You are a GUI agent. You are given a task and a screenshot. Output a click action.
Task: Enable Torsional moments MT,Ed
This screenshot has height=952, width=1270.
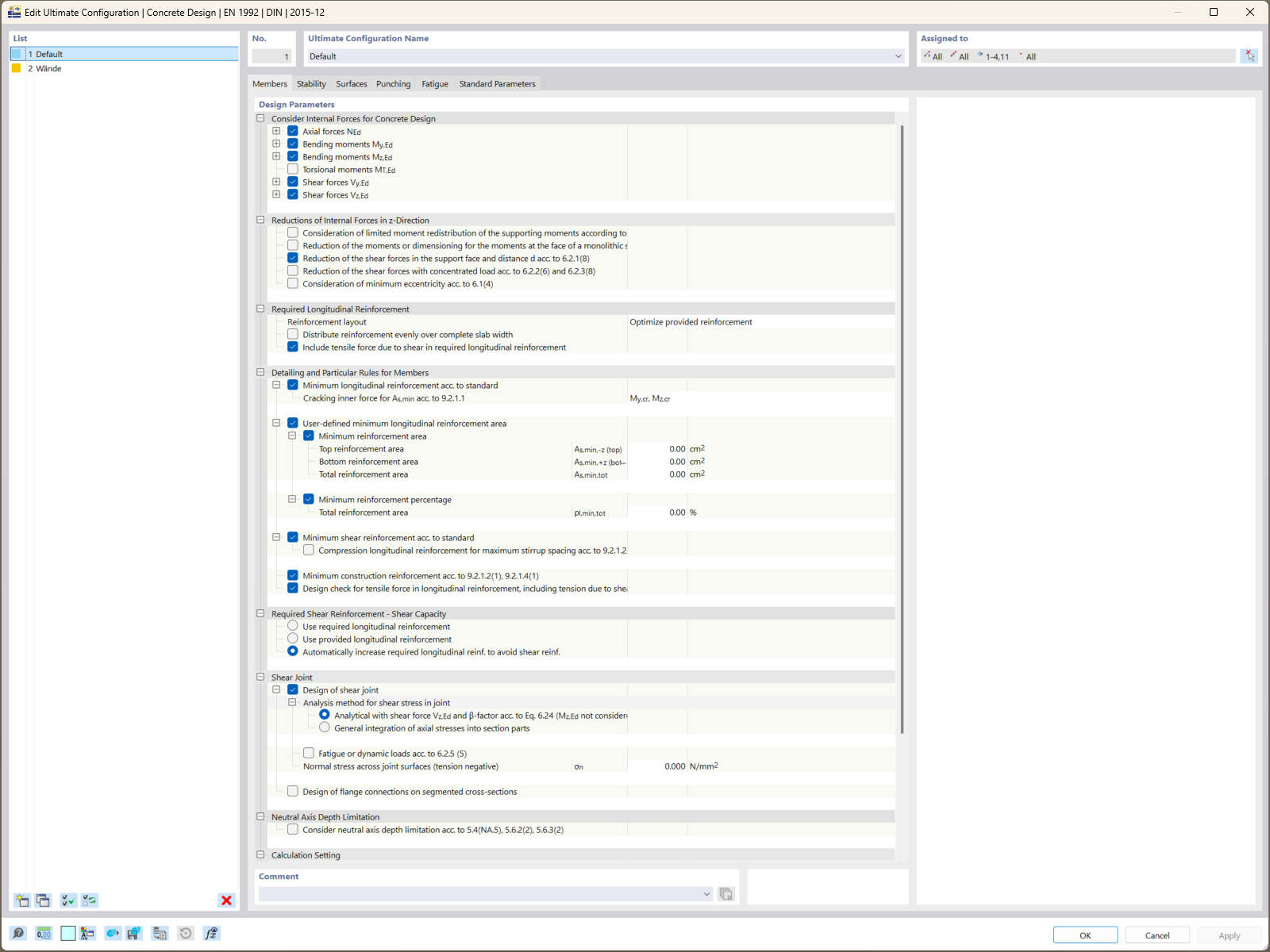point(293,168)
